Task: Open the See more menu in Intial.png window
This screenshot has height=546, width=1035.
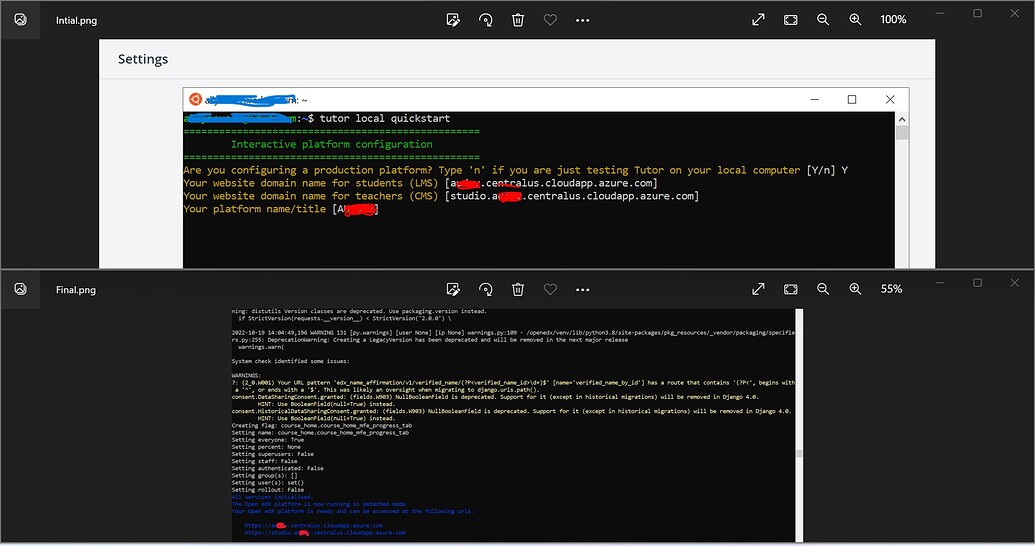Action: (x=582, y=20)
